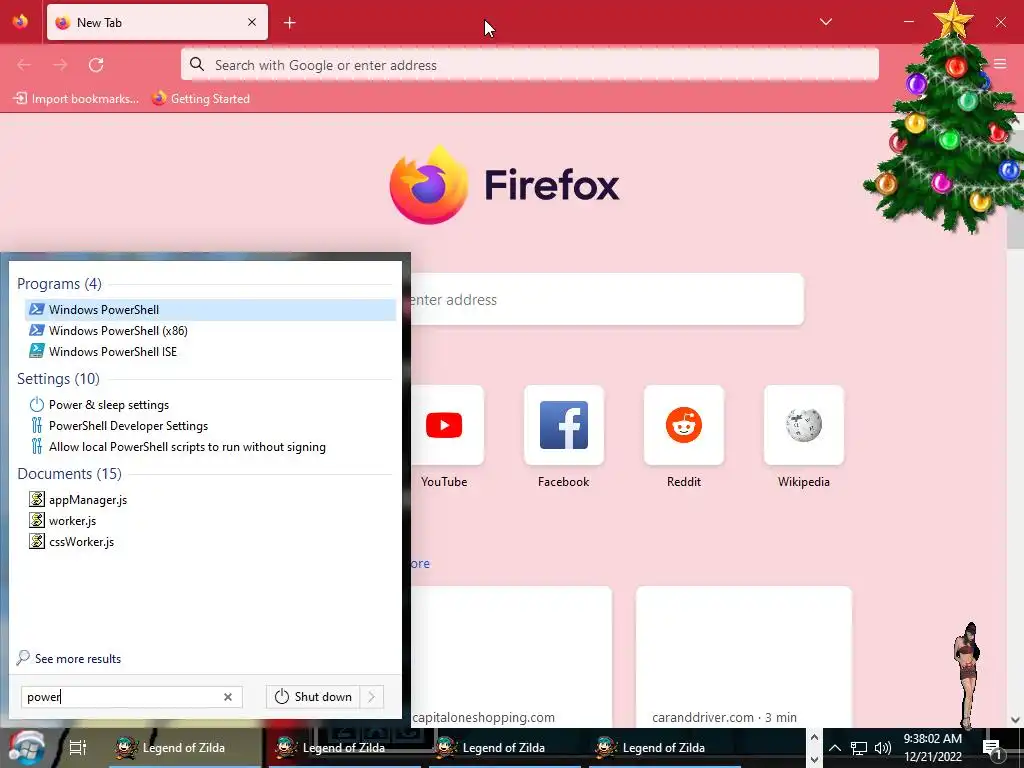The width and height of the screenshot is (1024, 768).
Task: Switch to third Legend of Zilda taskbar window
Action: point(505,748)
